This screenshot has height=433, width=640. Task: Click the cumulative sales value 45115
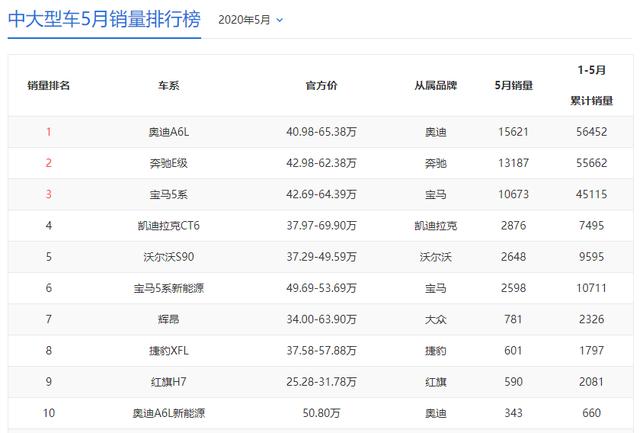[591, 194]
